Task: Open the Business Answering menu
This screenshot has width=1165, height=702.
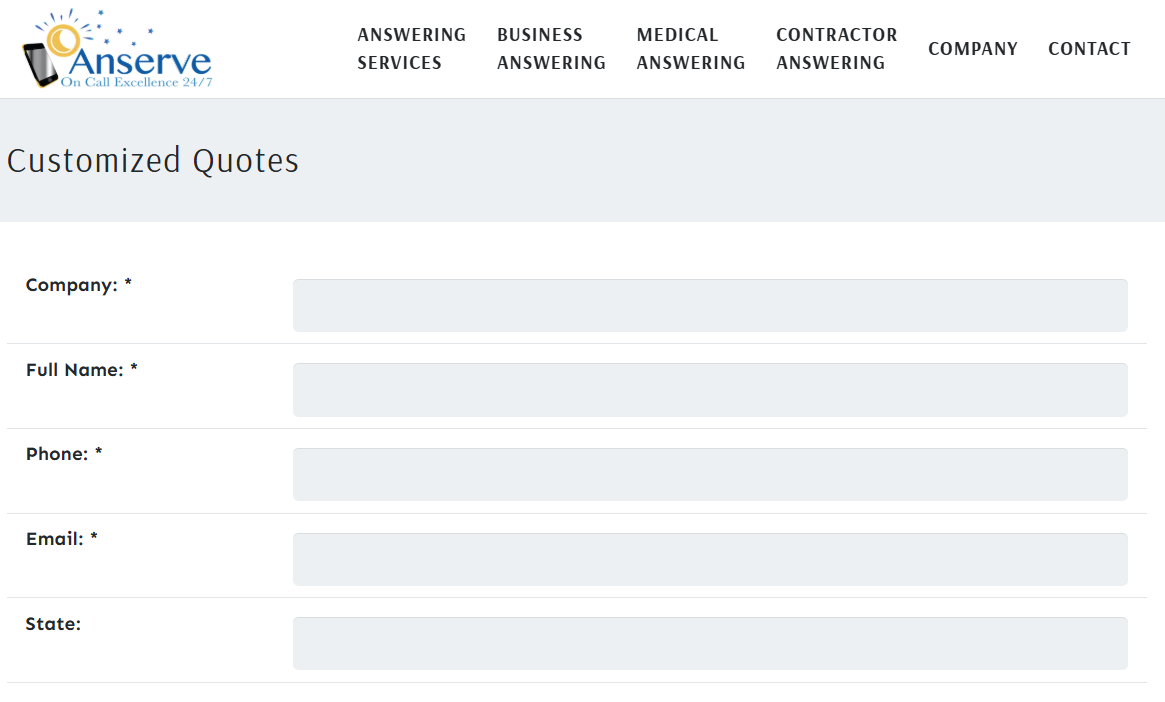Action: click(x=551, y=49)
